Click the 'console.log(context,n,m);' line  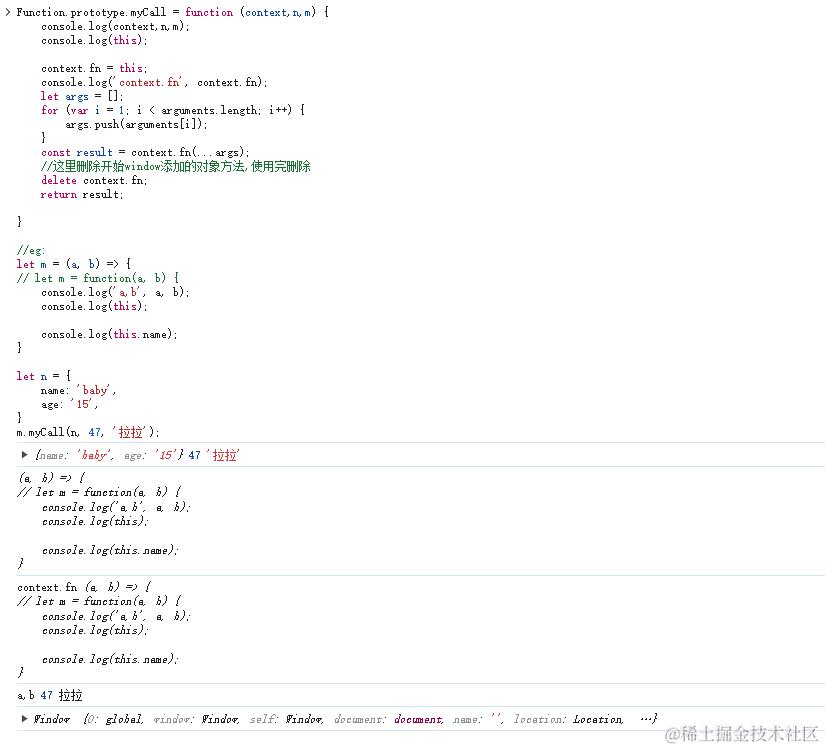pos(115,26)
